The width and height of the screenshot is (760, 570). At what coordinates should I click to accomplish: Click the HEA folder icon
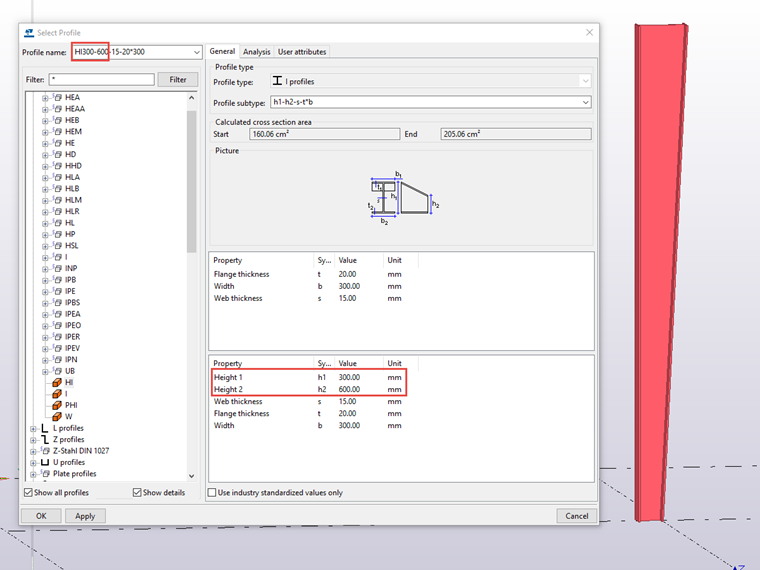57,97
